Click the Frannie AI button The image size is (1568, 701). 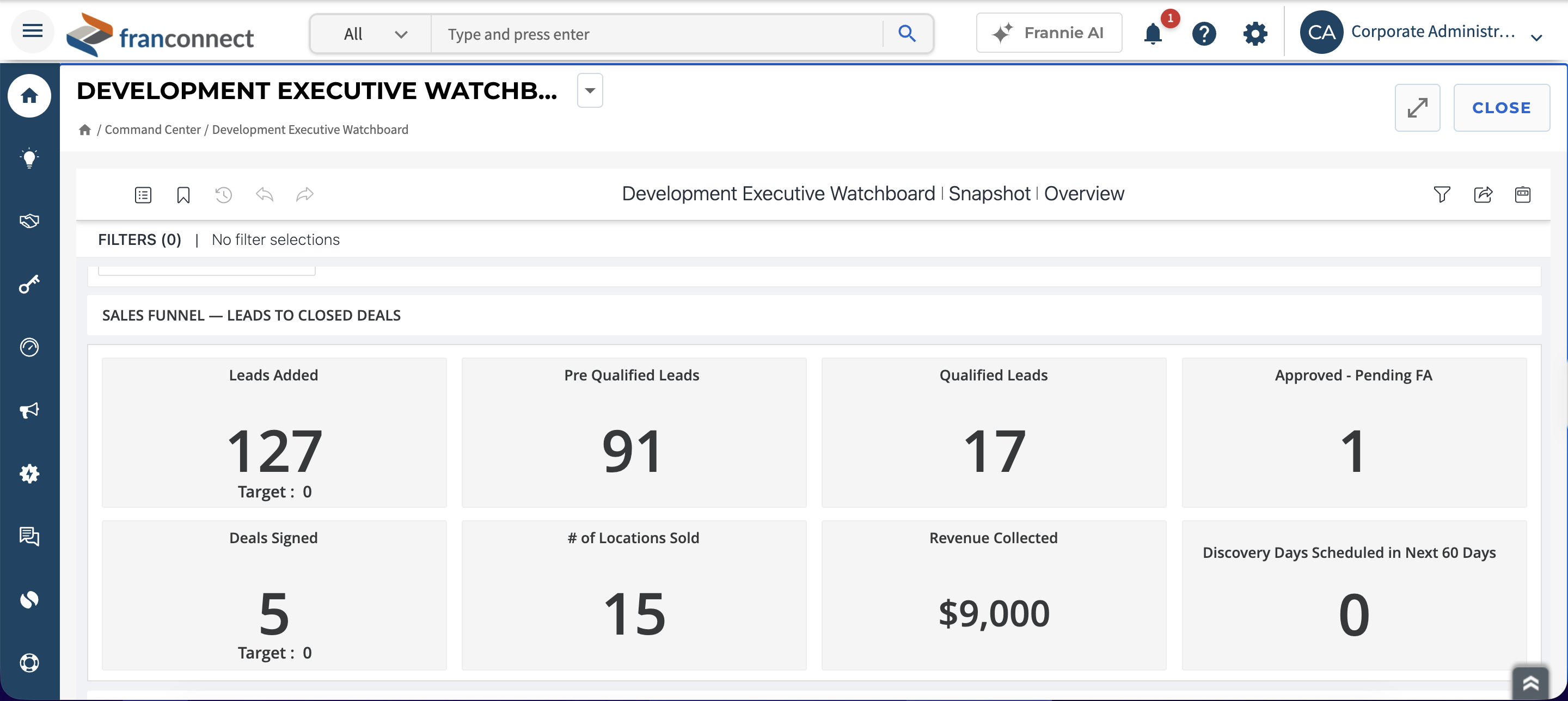click(1049, 33)
